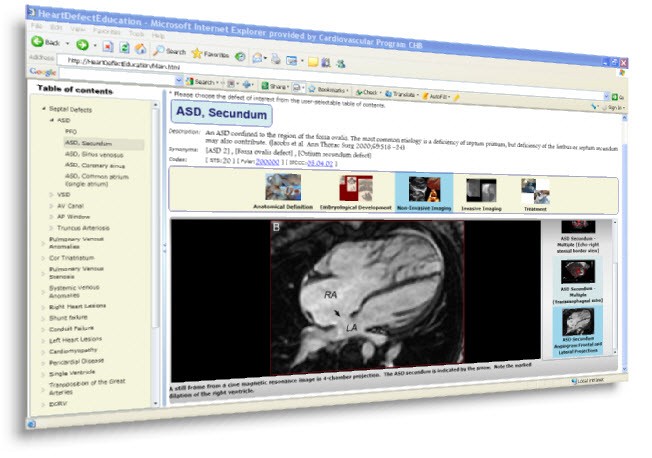The width and height of the screenshot is (652, 458).
Task: Expand the AP Window tree node
Action: (x=51, y=217)
